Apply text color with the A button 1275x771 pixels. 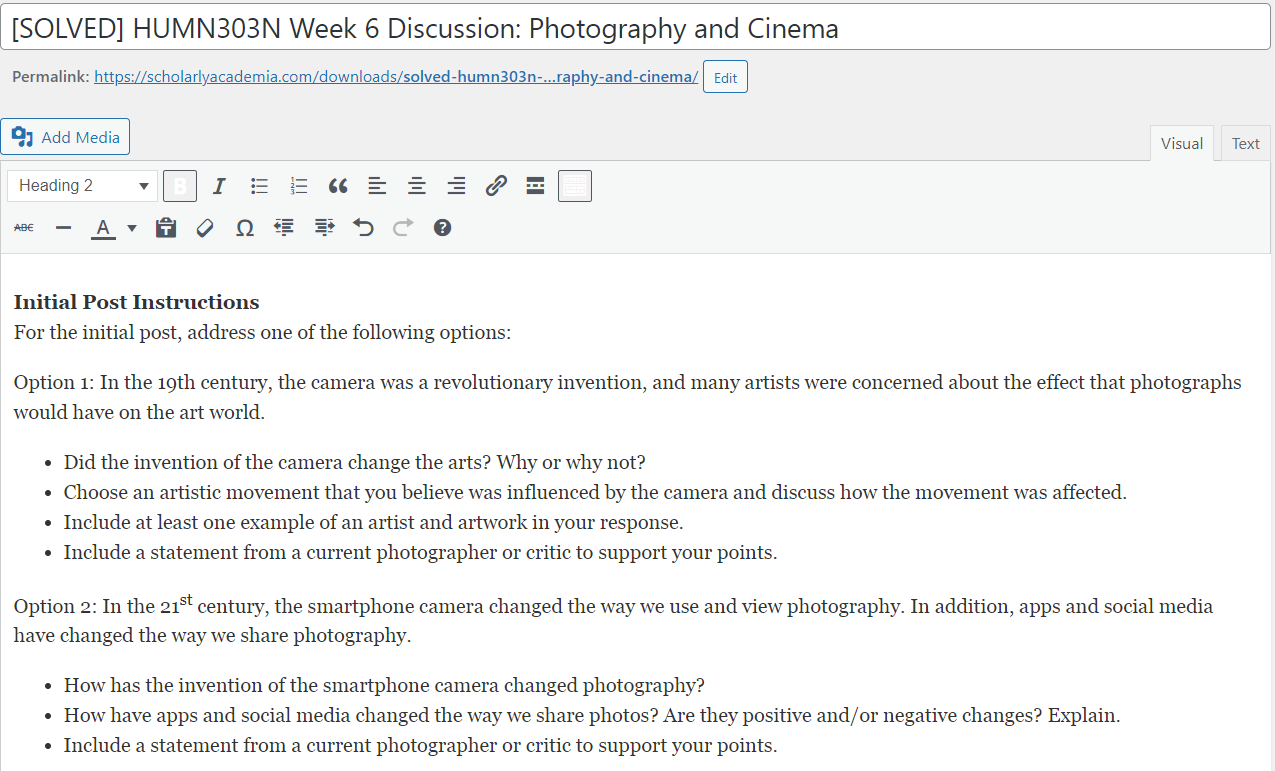click(103, 228)
